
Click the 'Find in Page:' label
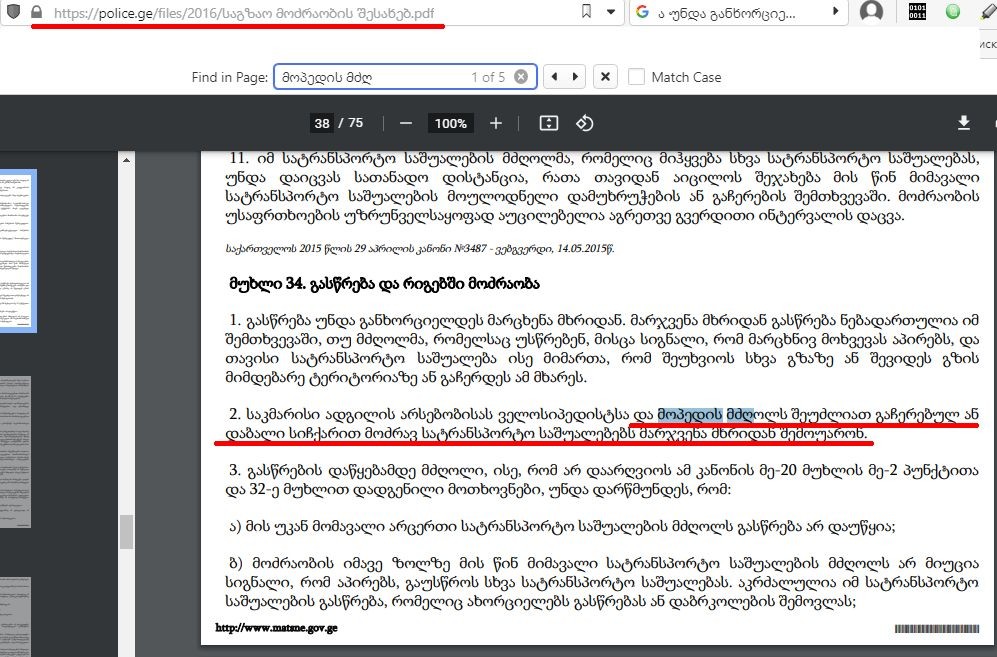(230, 77)
